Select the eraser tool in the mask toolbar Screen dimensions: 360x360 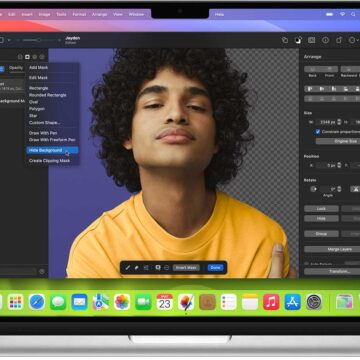pos(137,268)
